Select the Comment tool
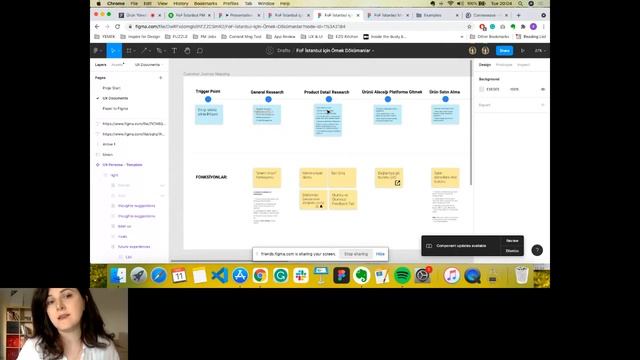The height and width of the screenshot is (360, 640). click(200, 51)
